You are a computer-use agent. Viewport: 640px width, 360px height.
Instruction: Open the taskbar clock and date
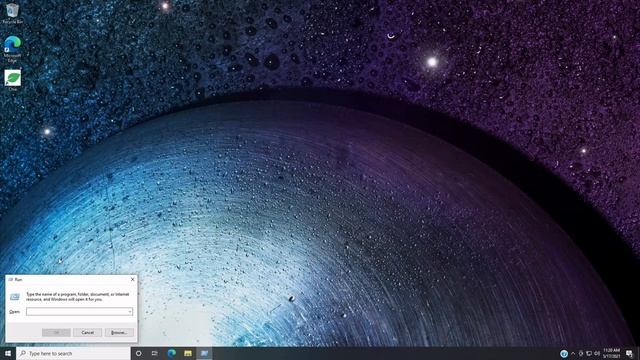[611, 353]
